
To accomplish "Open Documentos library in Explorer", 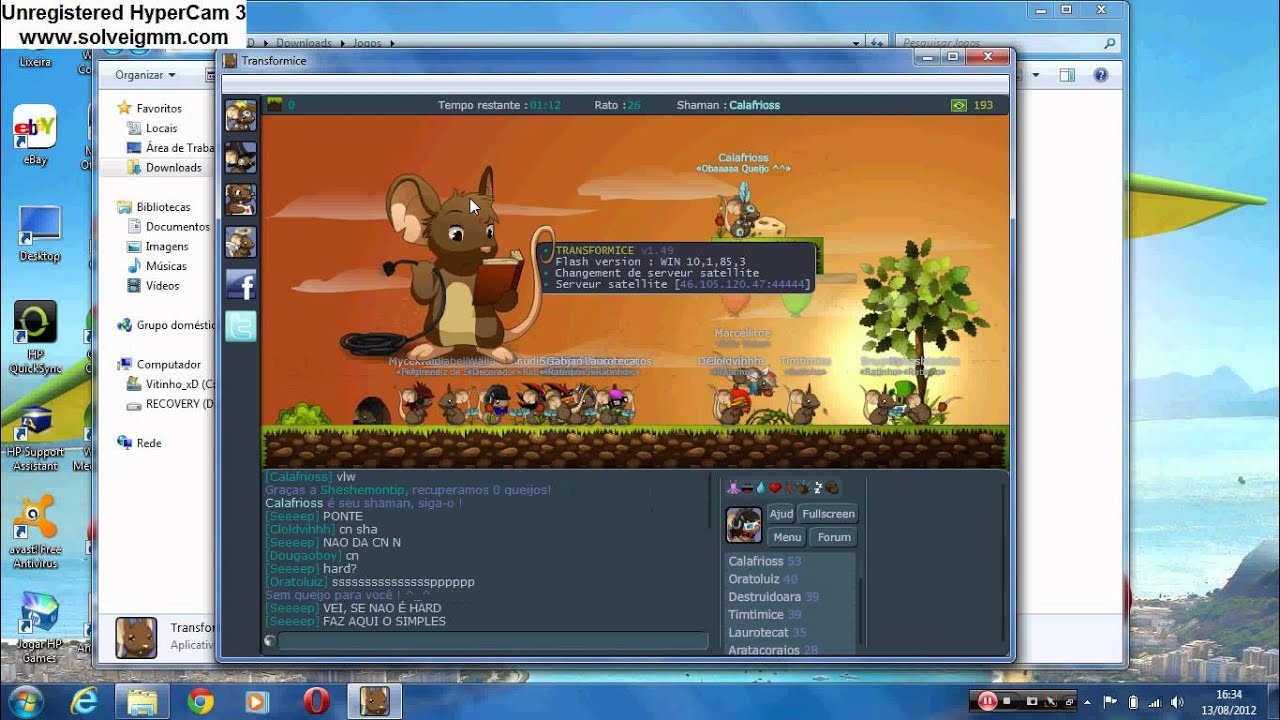I will pos(177,227).
